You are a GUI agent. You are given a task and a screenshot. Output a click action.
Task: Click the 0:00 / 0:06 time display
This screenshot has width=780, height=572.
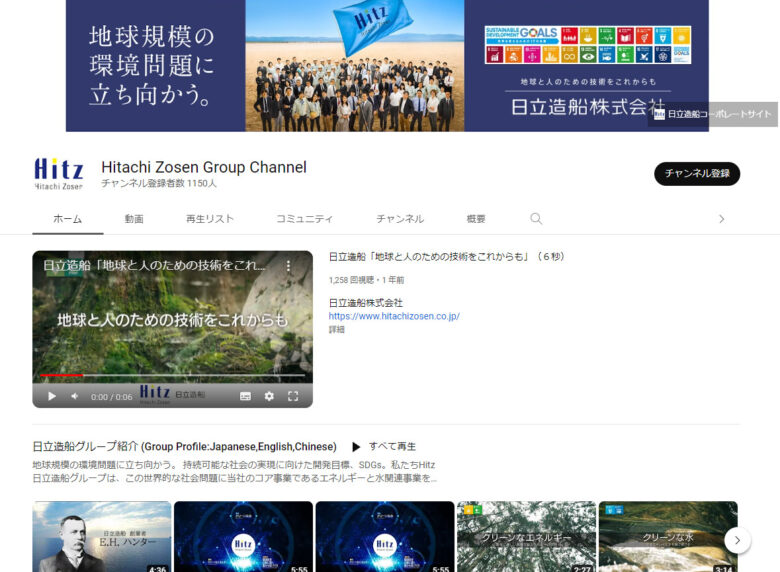coord(111,397)
